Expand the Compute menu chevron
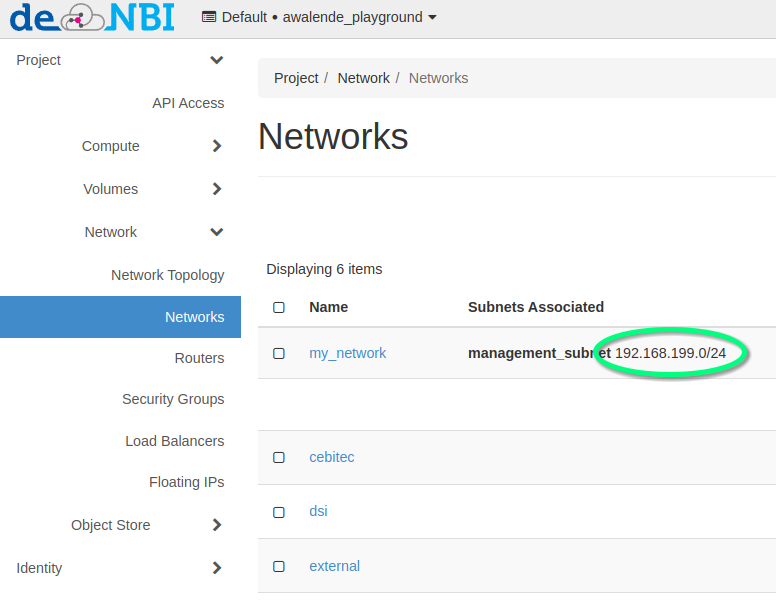 tap(217, 146)
